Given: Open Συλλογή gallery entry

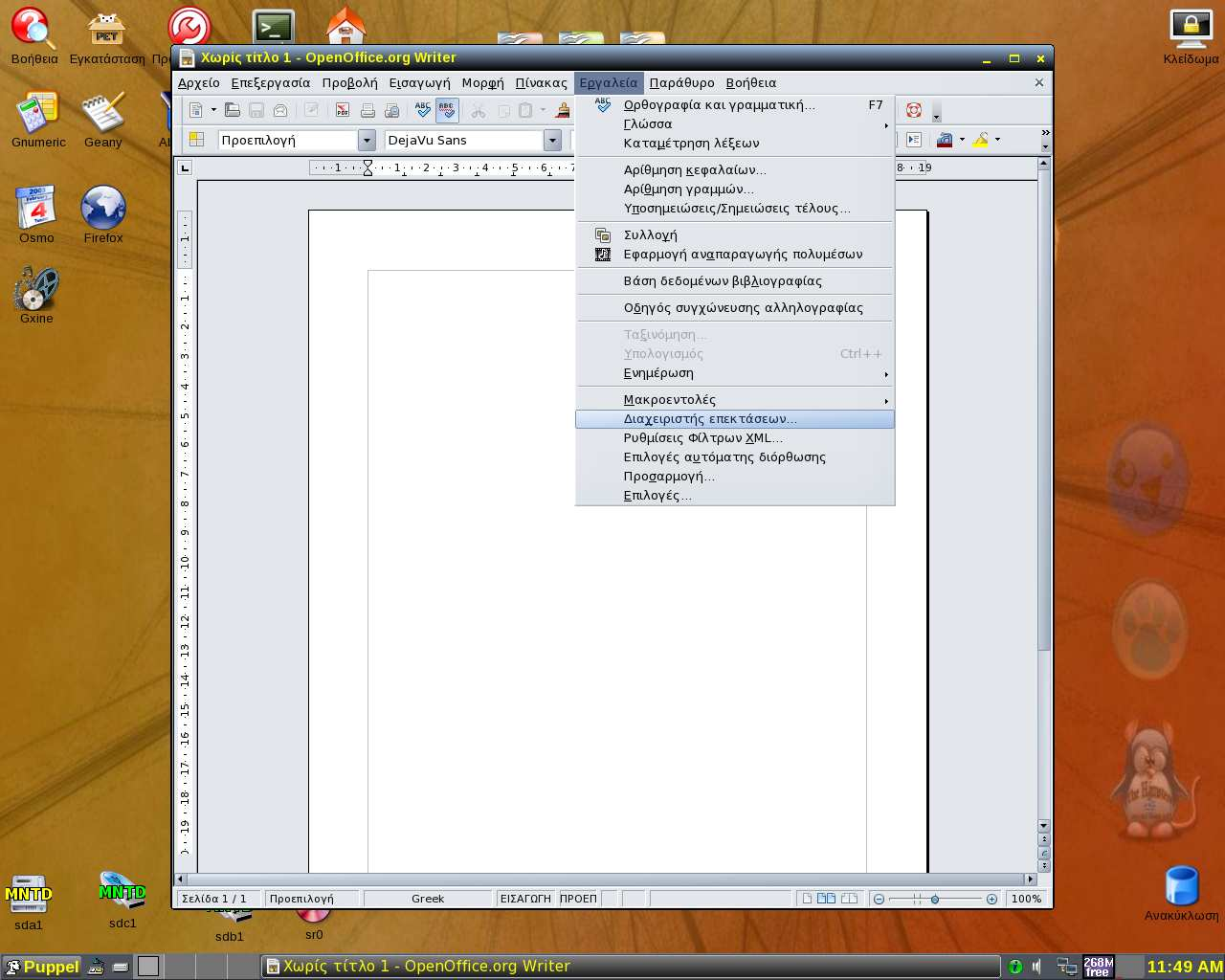Looking at the screenshot, I should [x=735, y=235].
